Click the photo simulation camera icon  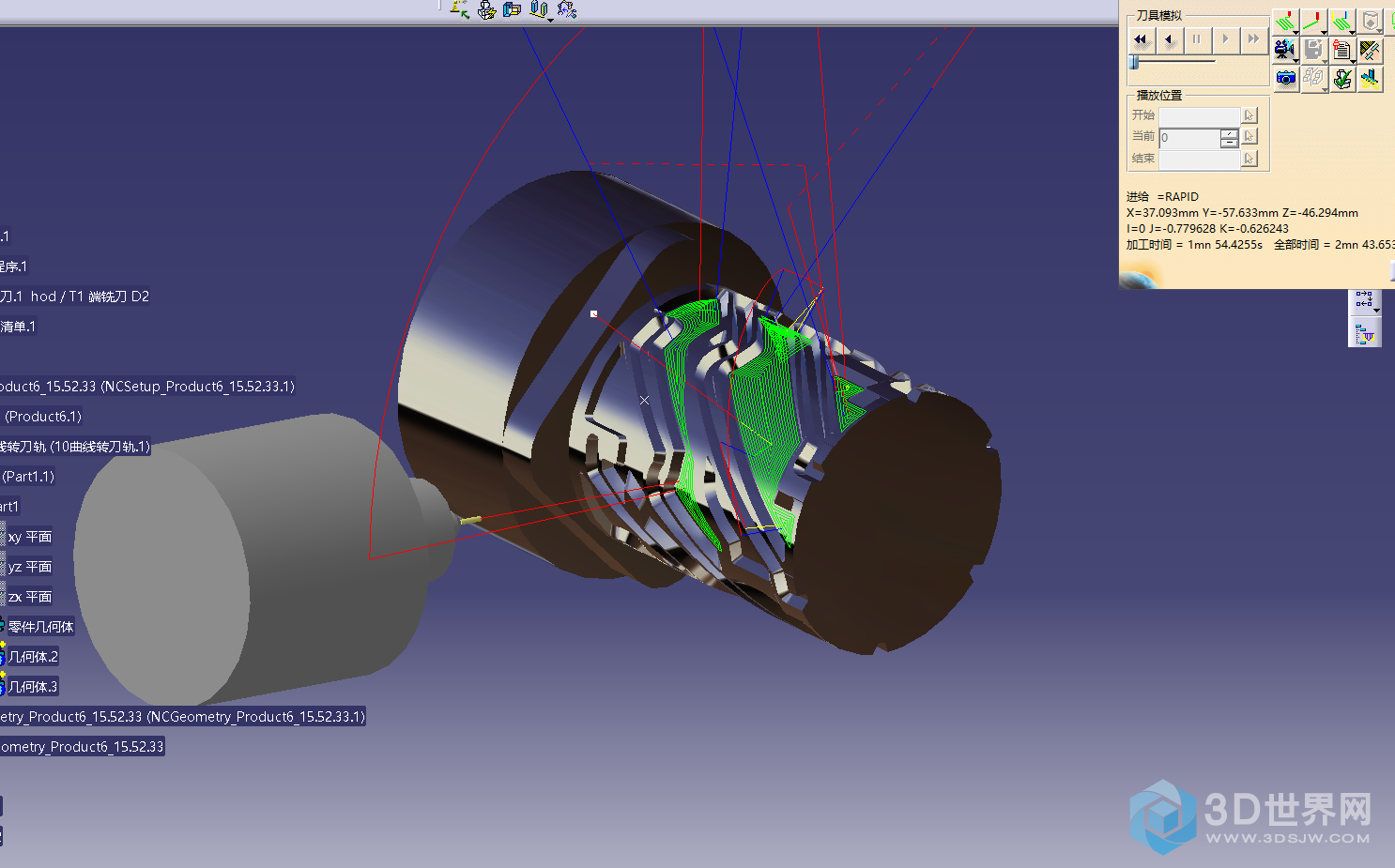1285,78
